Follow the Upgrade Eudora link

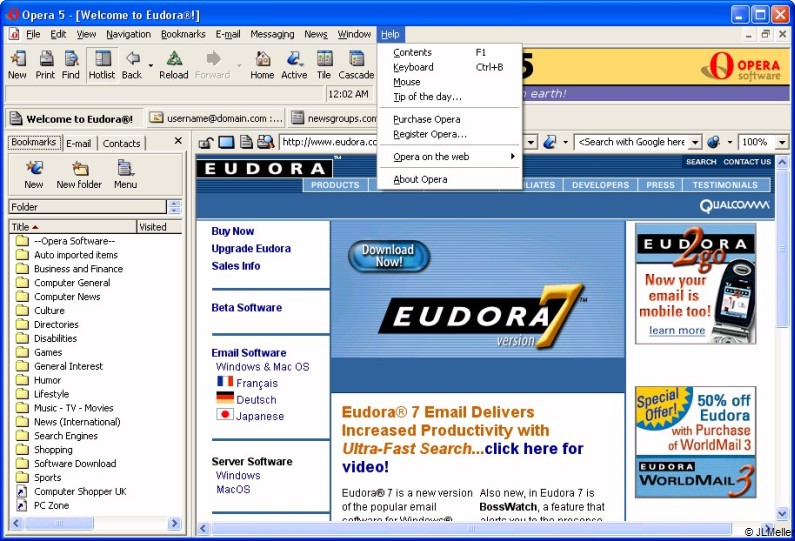251,248
